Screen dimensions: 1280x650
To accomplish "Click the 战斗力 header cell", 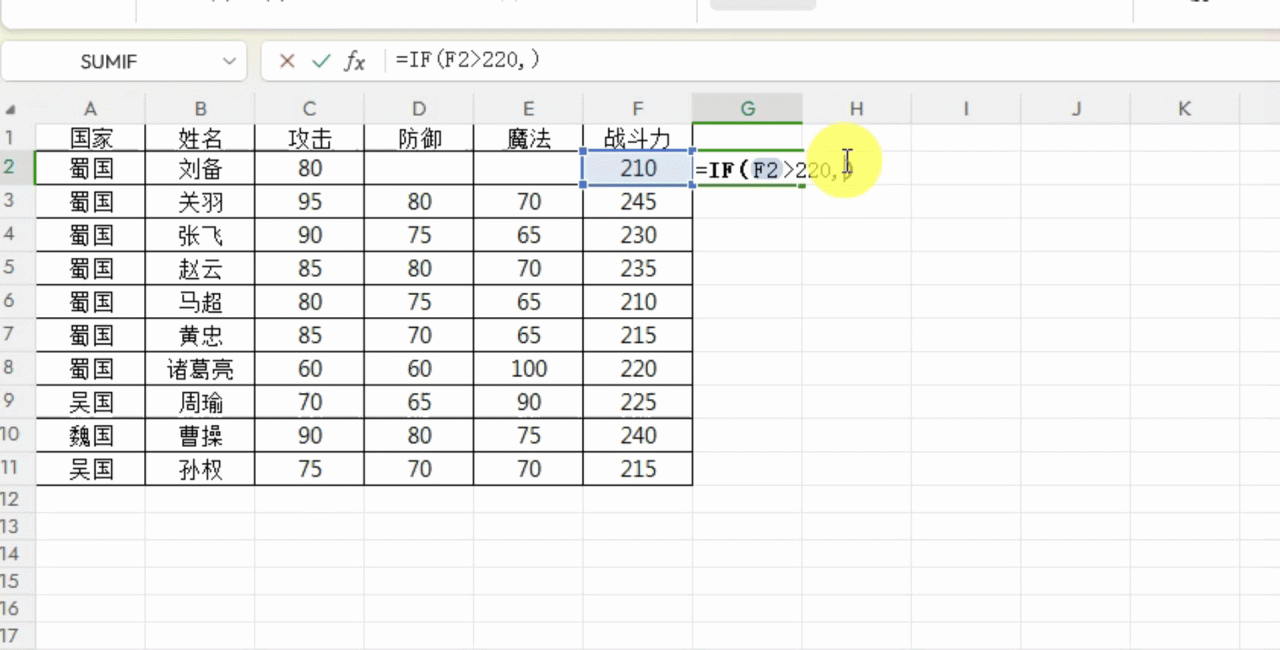I will click(x=637, y=137).
